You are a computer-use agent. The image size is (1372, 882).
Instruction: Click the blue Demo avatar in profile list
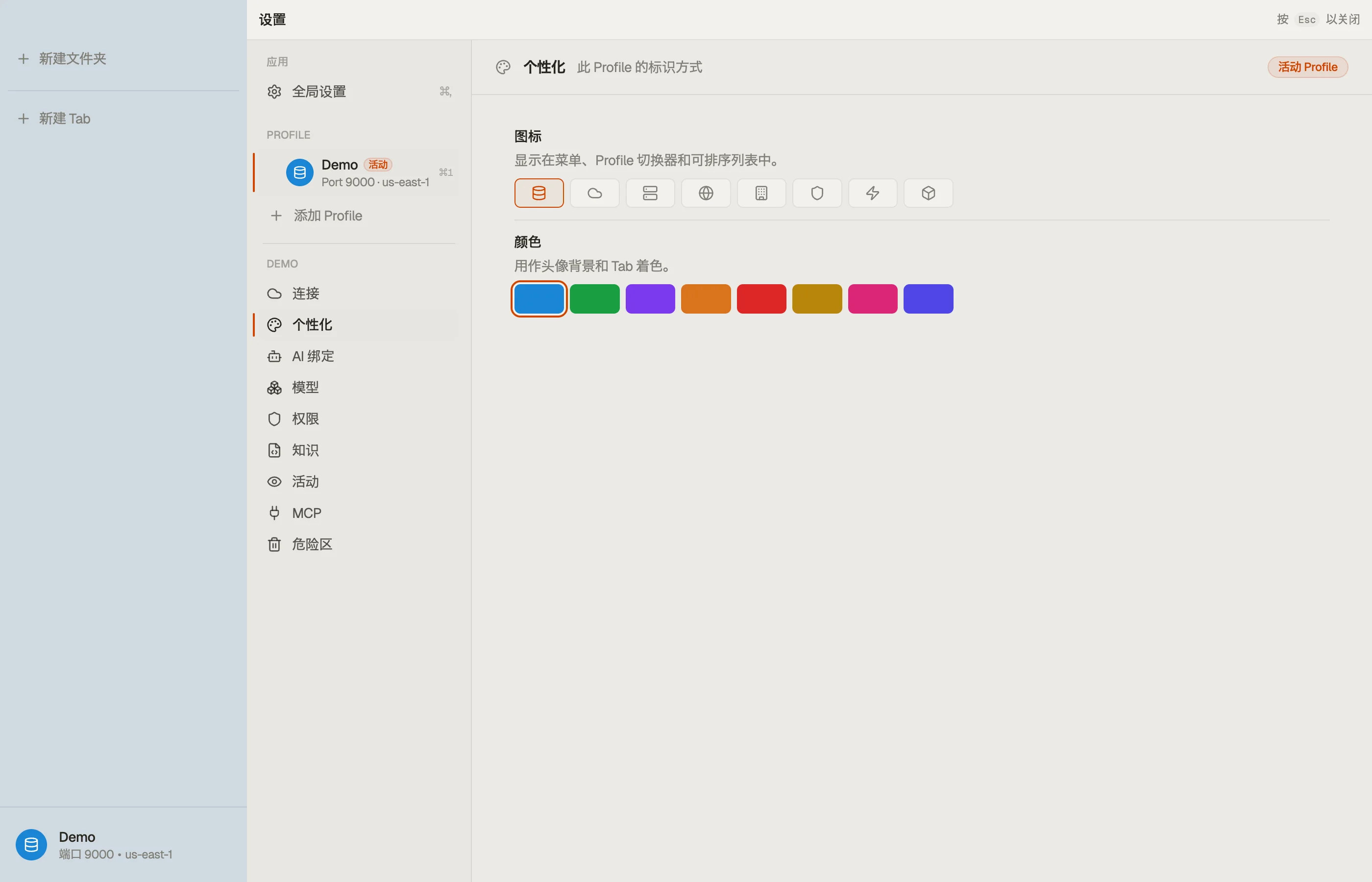click(x=299, y=172)
